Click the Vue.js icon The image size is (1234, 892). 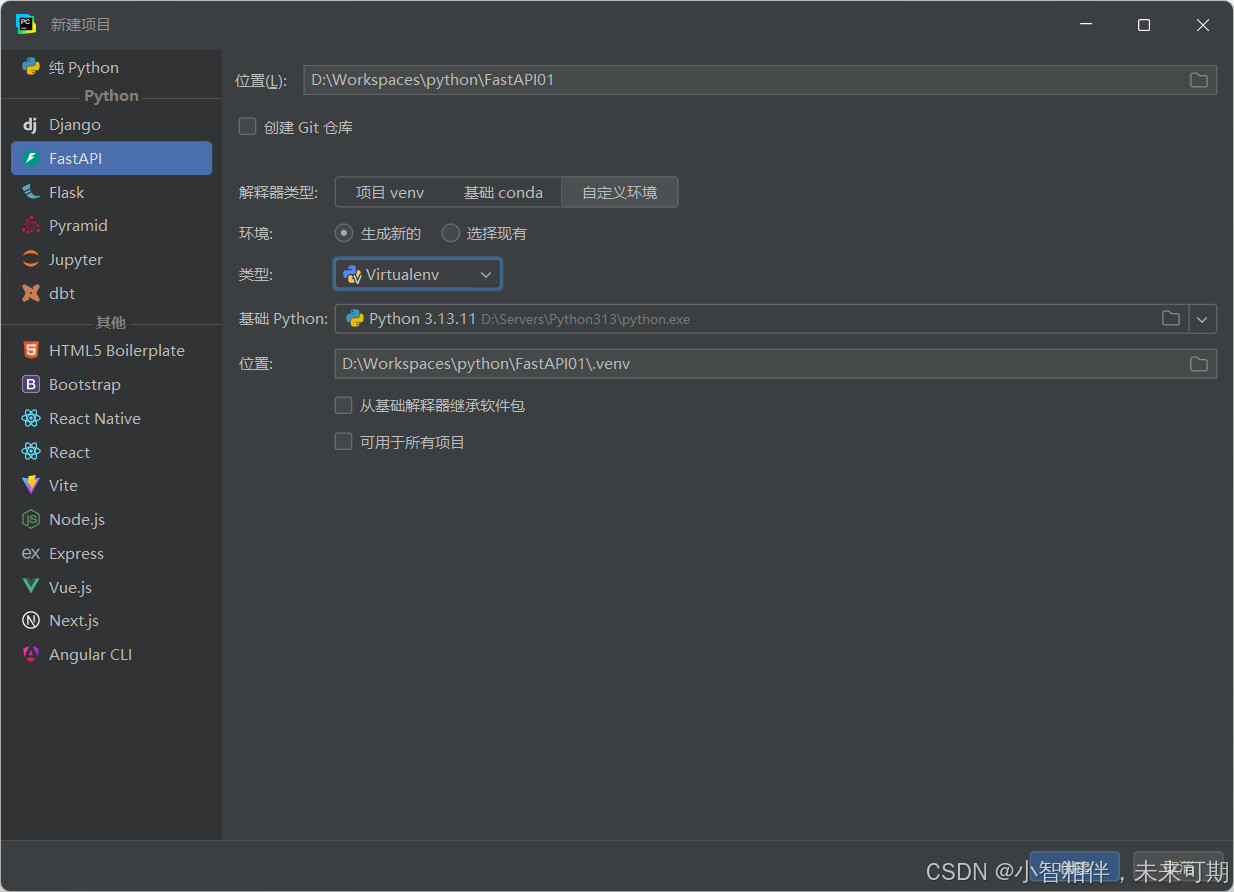pos(31,587)
